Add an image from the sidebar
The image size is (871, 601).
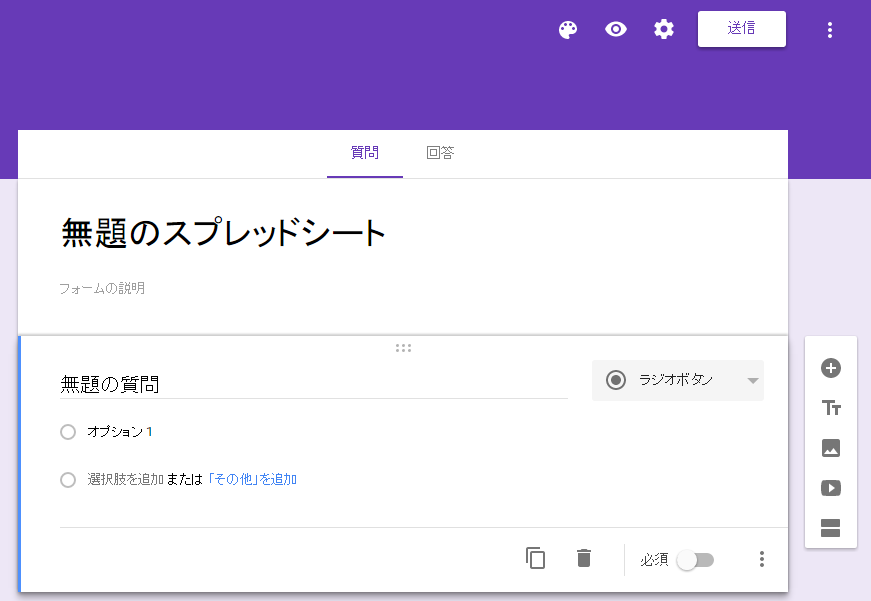(831, 448)
